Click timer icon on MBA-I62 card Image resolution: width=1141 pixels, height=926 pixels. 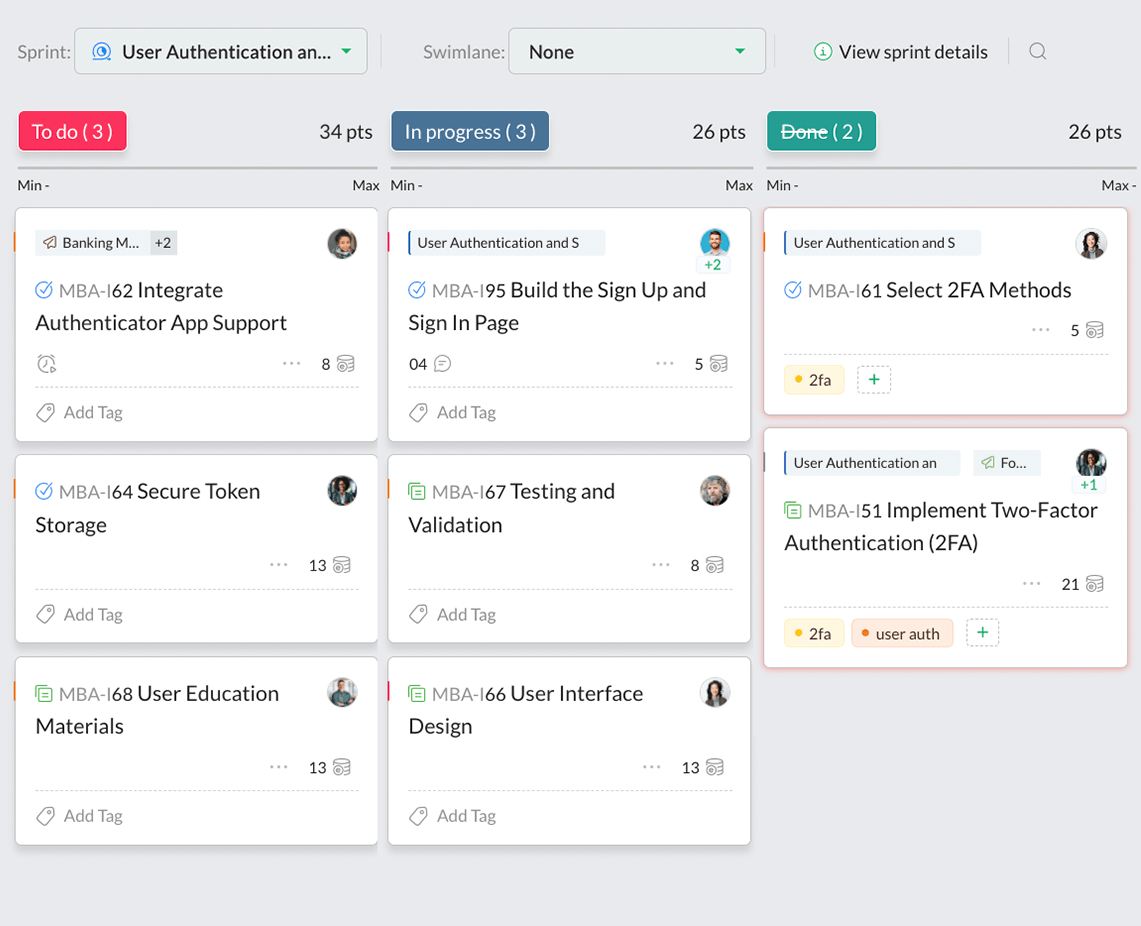(46, 364)
